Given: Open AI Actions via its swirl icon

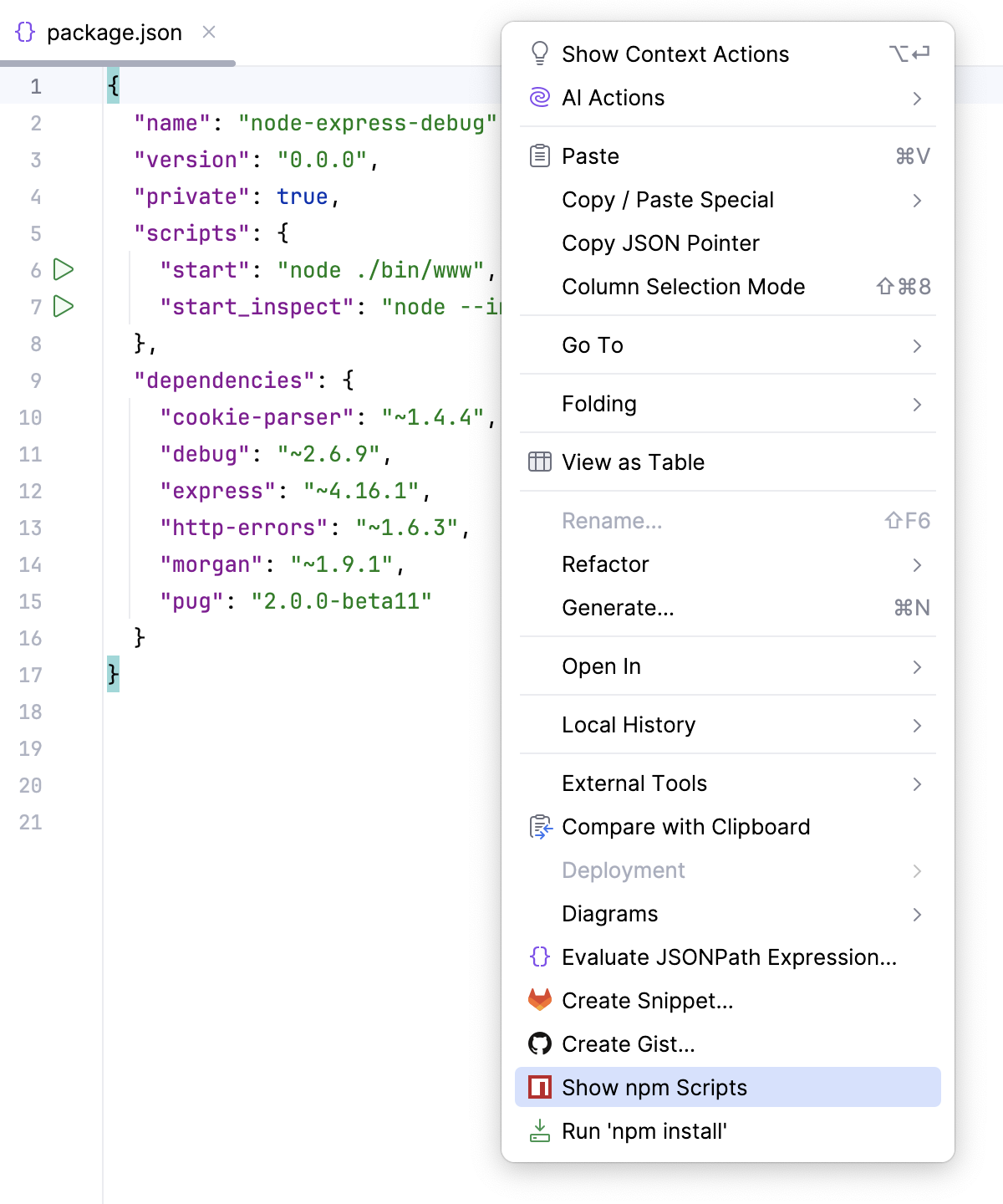Looking at the screenshot, I should click(x=540, y=97).
